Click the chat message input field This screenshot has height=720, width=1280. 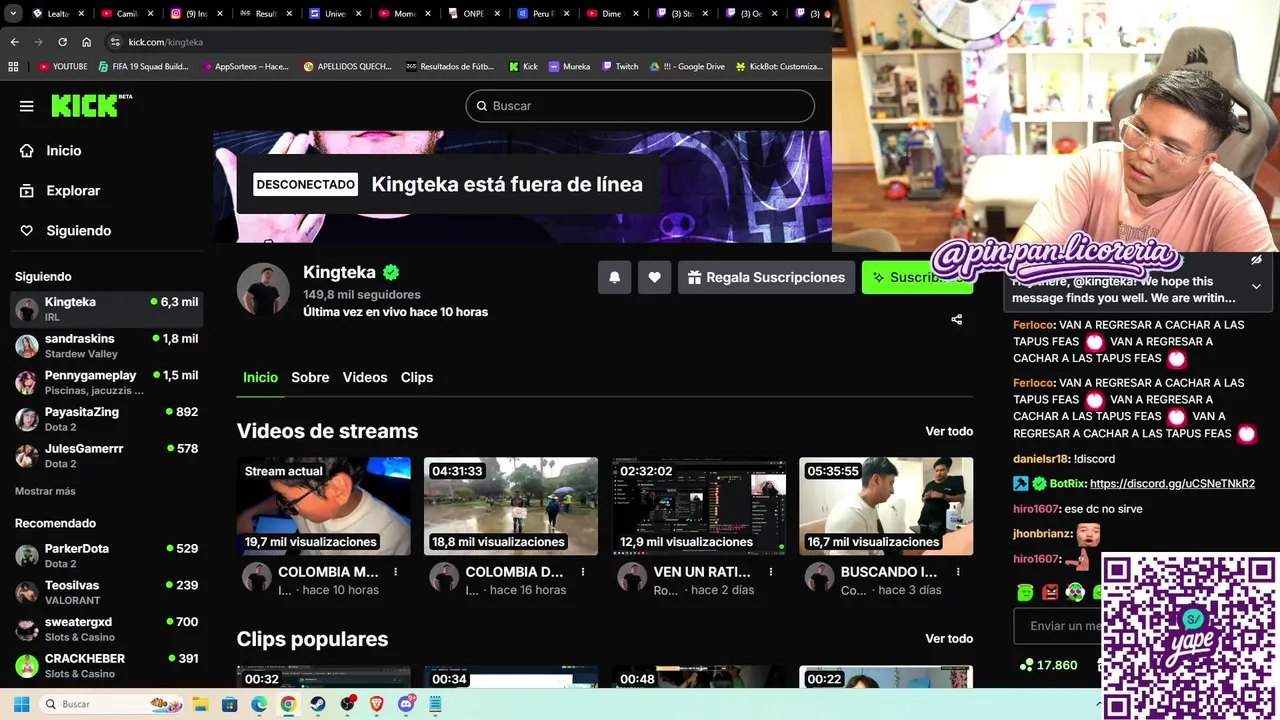pyautogui.click(x=1058, y=626)
